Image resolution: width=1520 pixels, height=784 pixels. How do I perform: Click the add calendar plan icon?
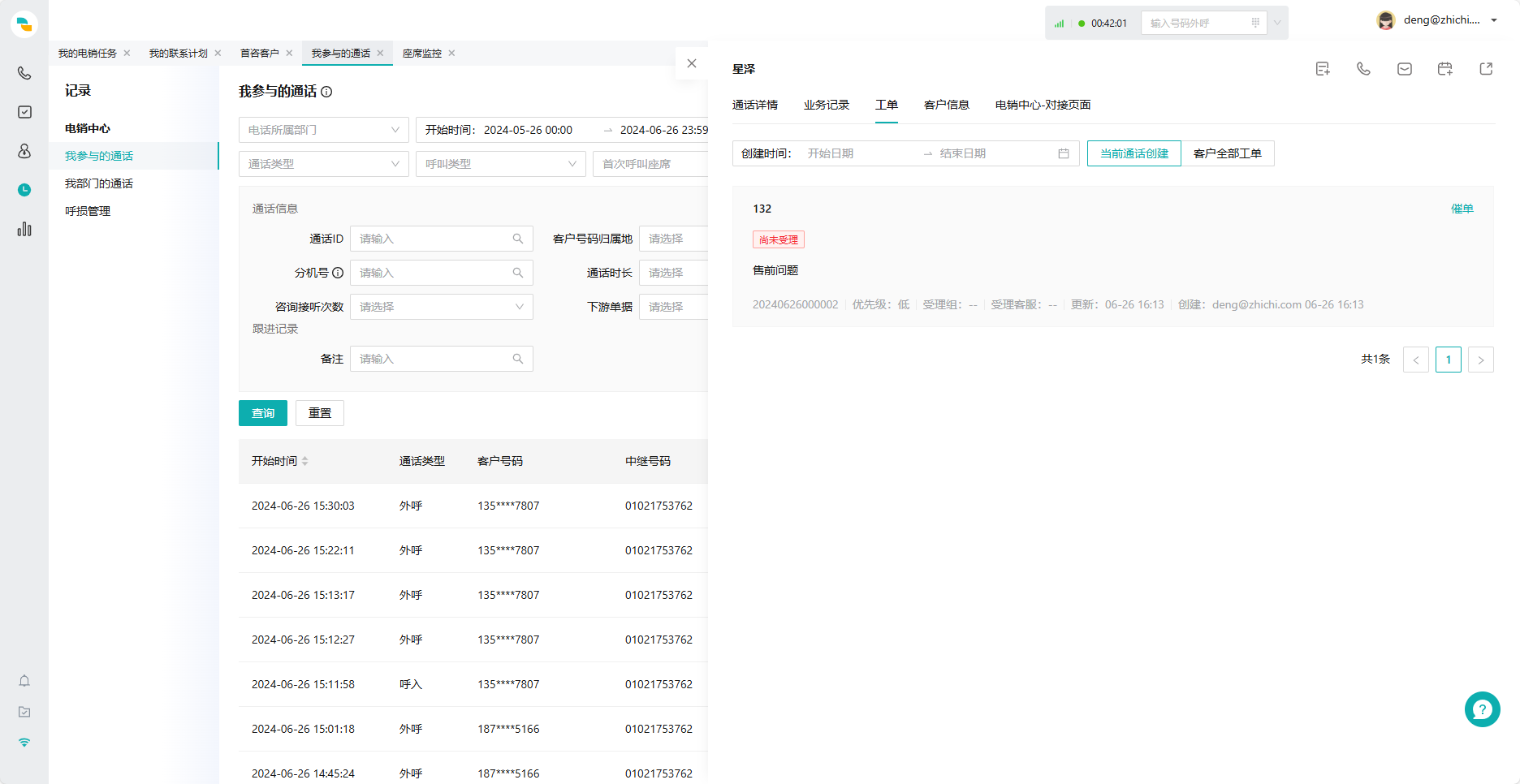click(1445, 69)
